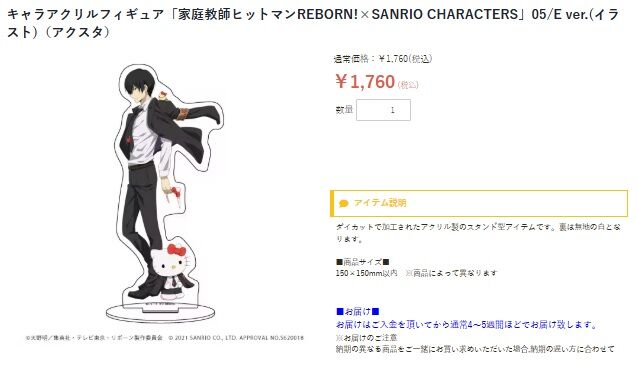637x372 pixels.
Task: Click the 通常価格 ¥1,760 price line
Action: coord(383,59)
